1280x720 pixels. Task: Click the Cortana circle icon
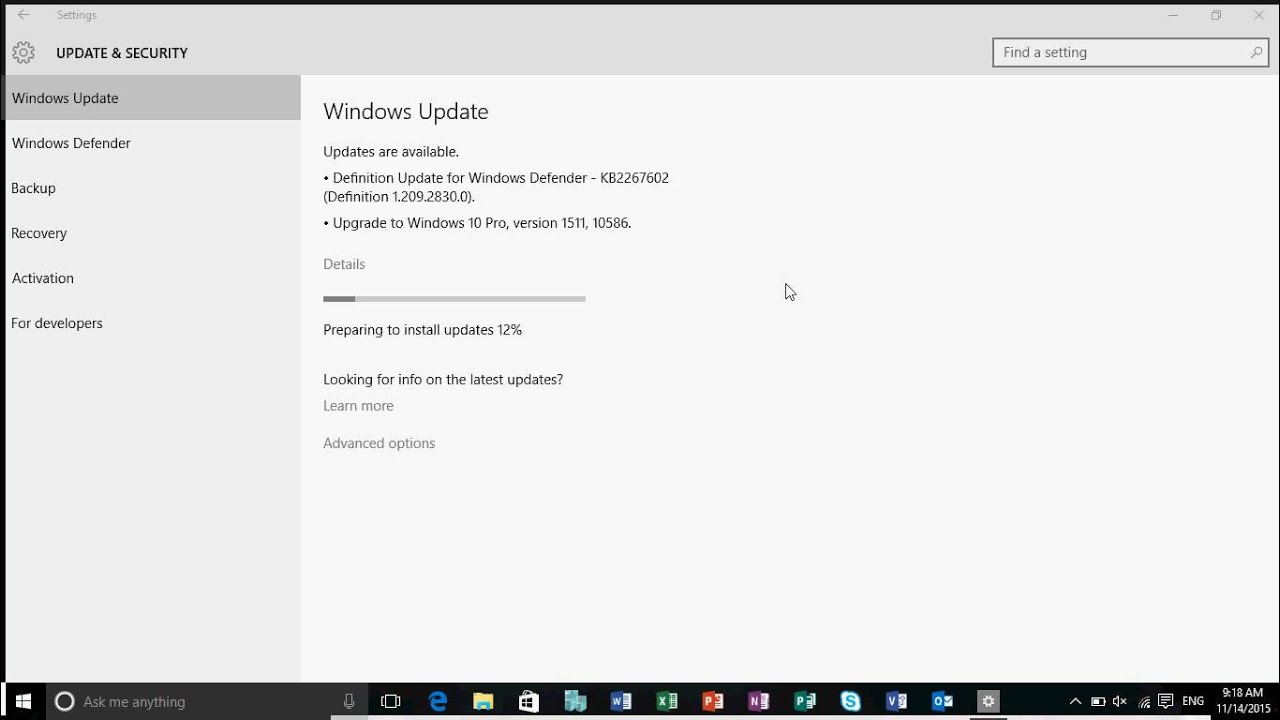(64, 702)
